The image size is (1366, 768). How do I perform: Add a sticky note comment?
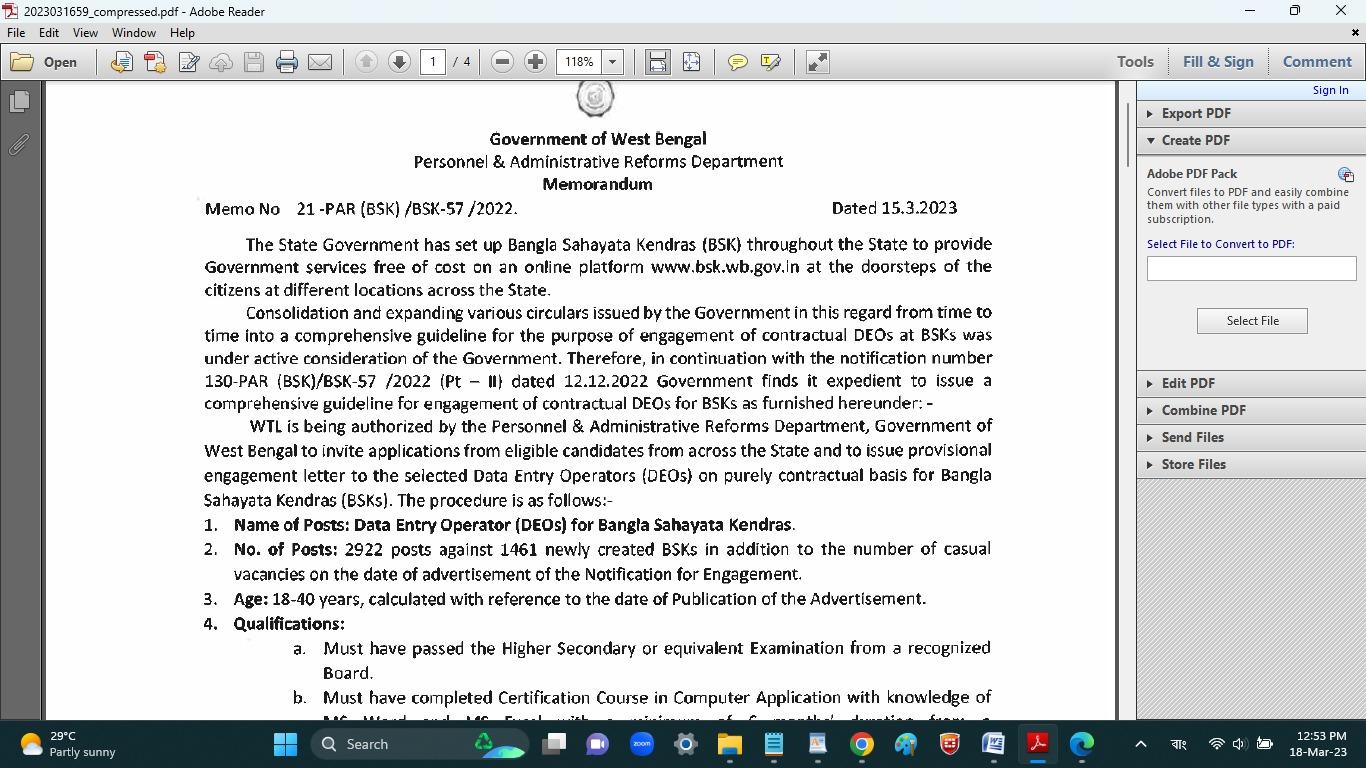click(737, 62)
